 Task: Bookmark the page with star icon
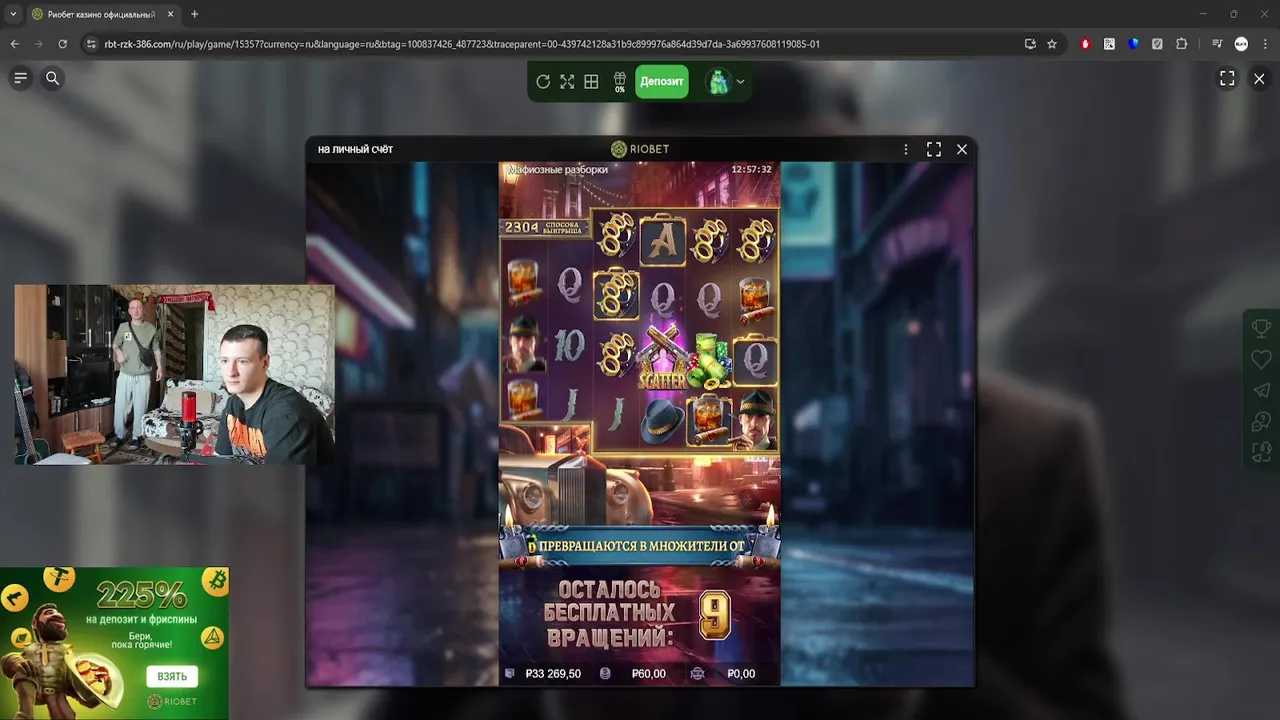point(1052,44)
